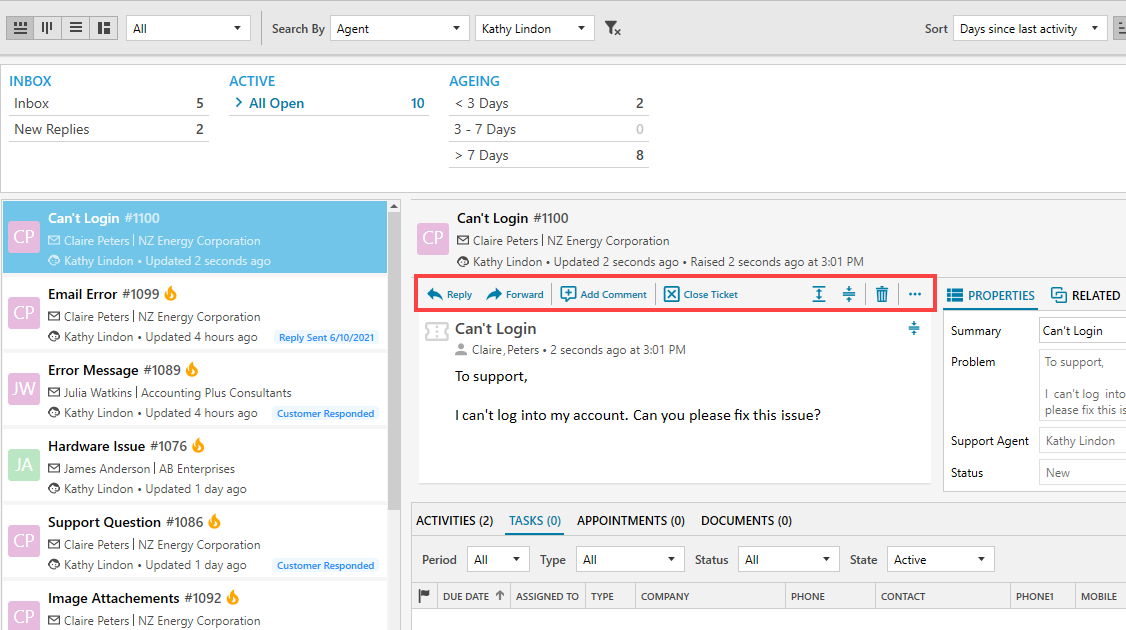The width and height of the screenshot is (1126, 630).
Task: Expand the Can't Login message body
Action: (x=913, y=328)
